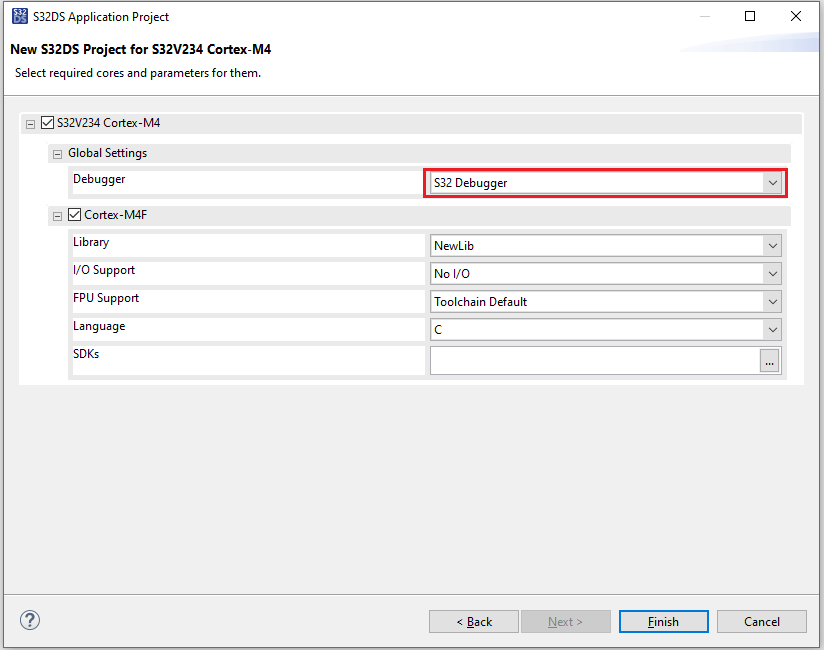
Task: Cancel the new project wizard
Action: [761, 621]
